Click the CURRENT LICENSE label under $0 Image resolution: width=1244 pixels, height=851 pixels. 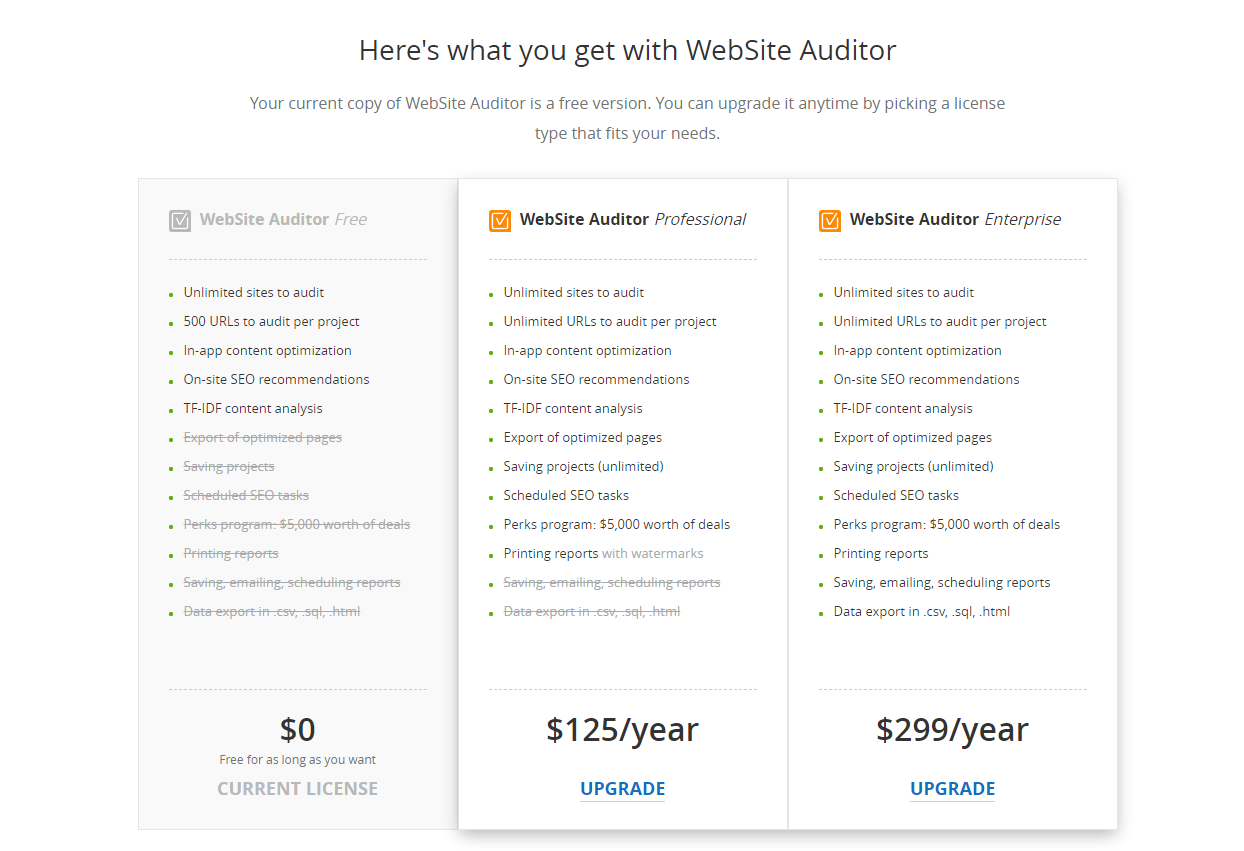[298, 788]
